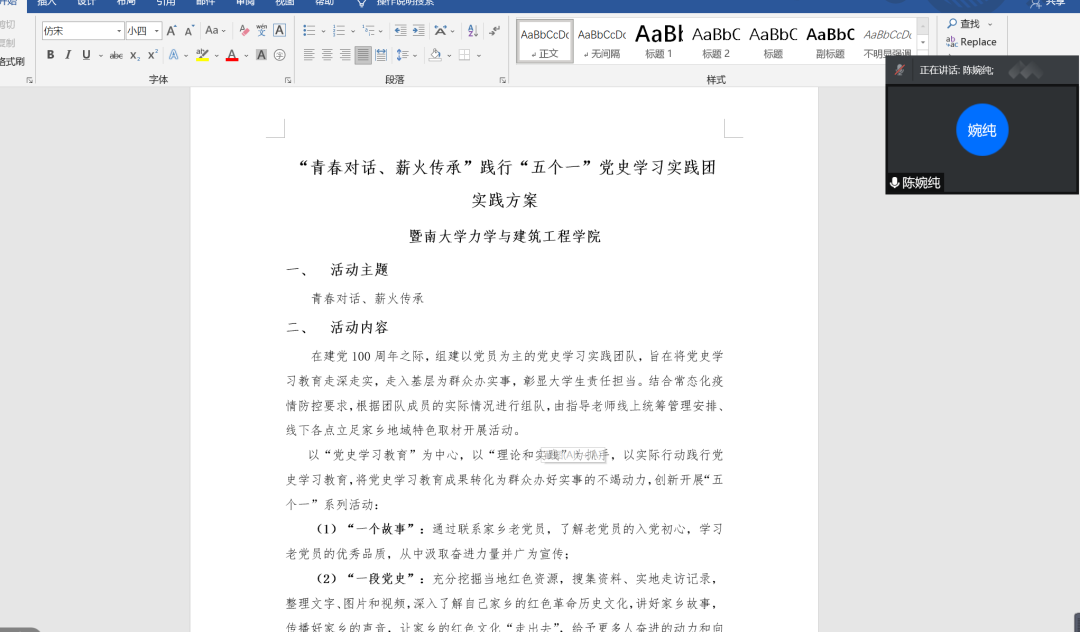Decrease font size with shrink font icon
Screen dimensions: 1080x632
pyautogui.click(x=189, y=30)
